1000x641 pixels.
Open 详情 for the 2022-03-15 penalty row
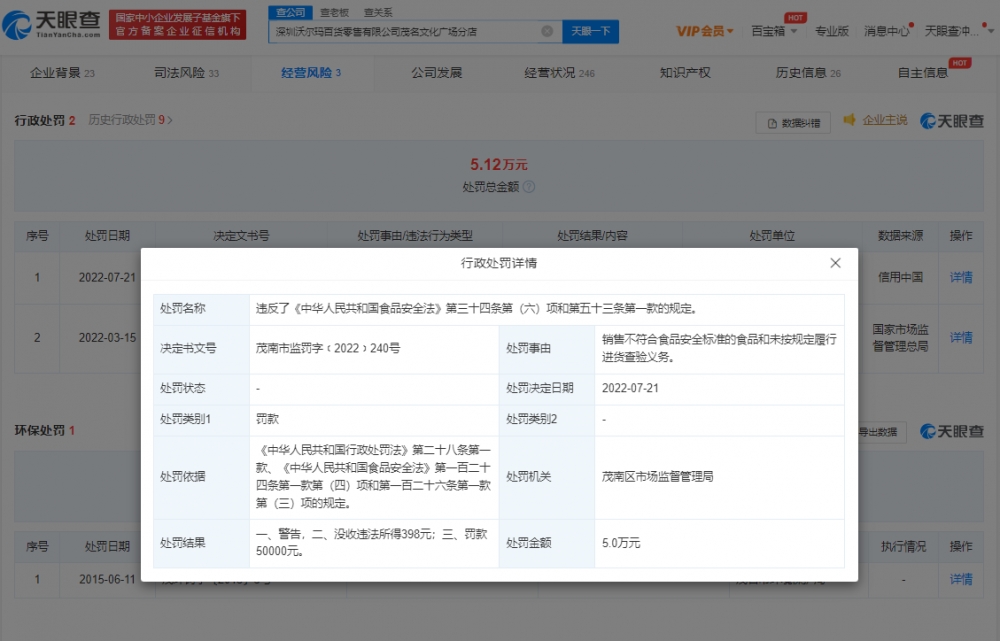pos(961,337)
